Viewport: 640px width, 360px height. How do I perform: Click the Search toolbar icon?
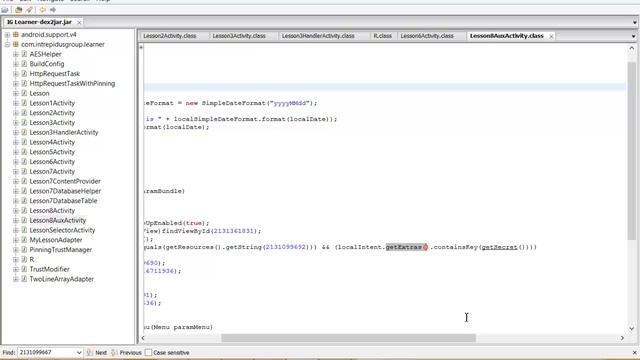coord(29,10)
